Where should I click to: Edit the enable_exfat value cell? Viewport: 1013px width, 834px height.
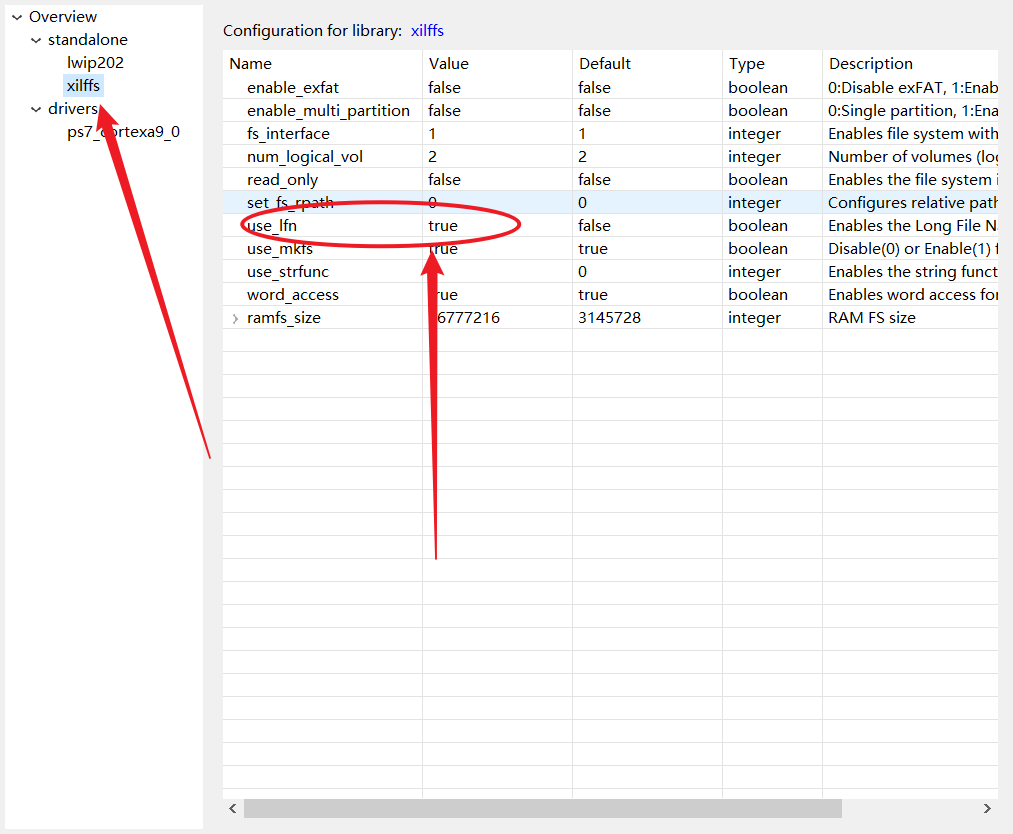click(444, 88)
